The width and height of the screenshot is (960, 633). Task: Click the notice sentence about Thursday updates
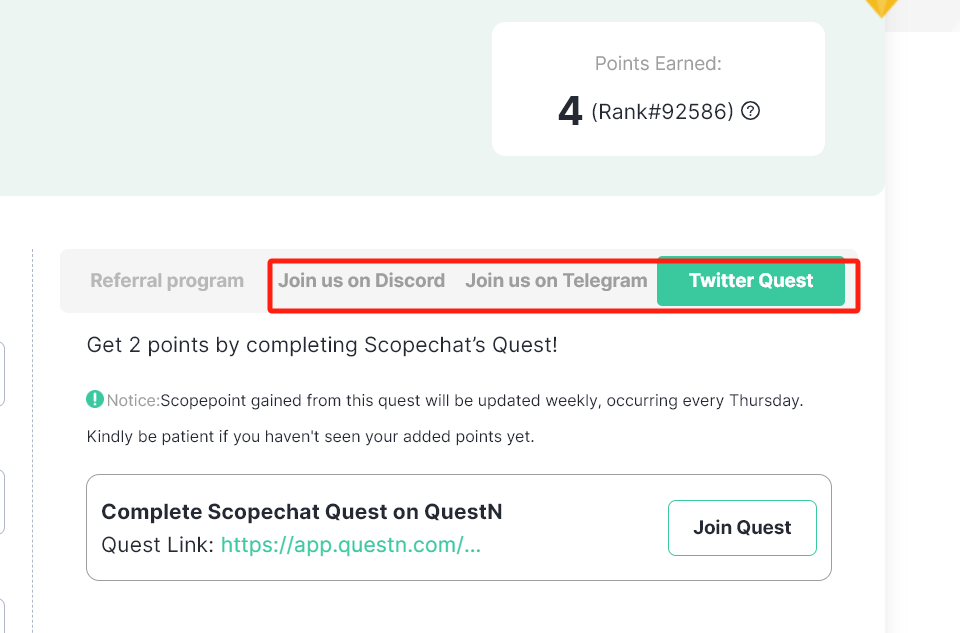(481, 400)
